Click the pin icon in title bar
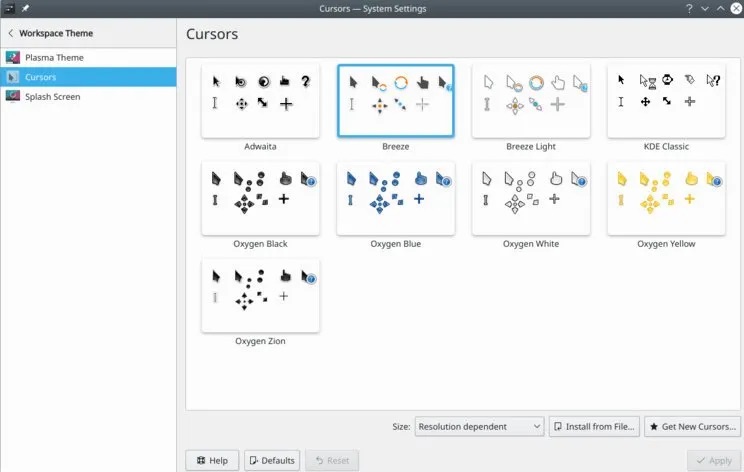744x472 pixels. pos(26,8)
